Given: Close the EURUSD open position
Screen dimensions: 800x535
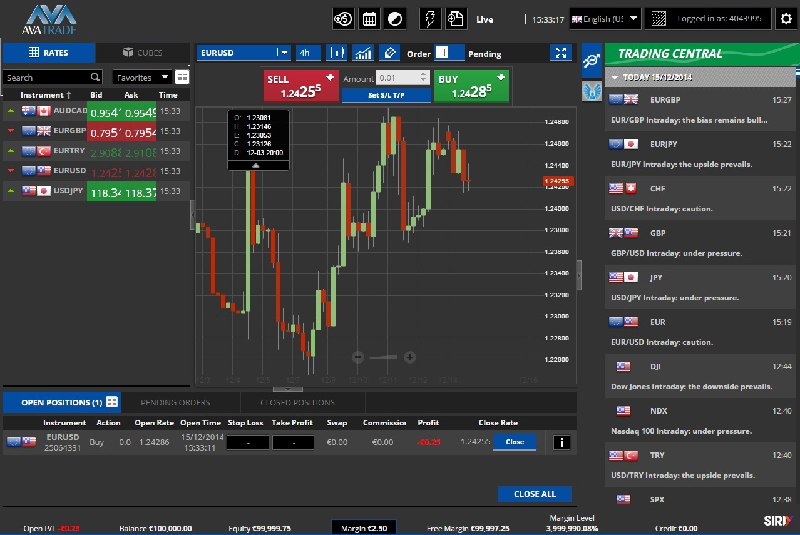Looking at the screenshot, I should tap(514, 442).
